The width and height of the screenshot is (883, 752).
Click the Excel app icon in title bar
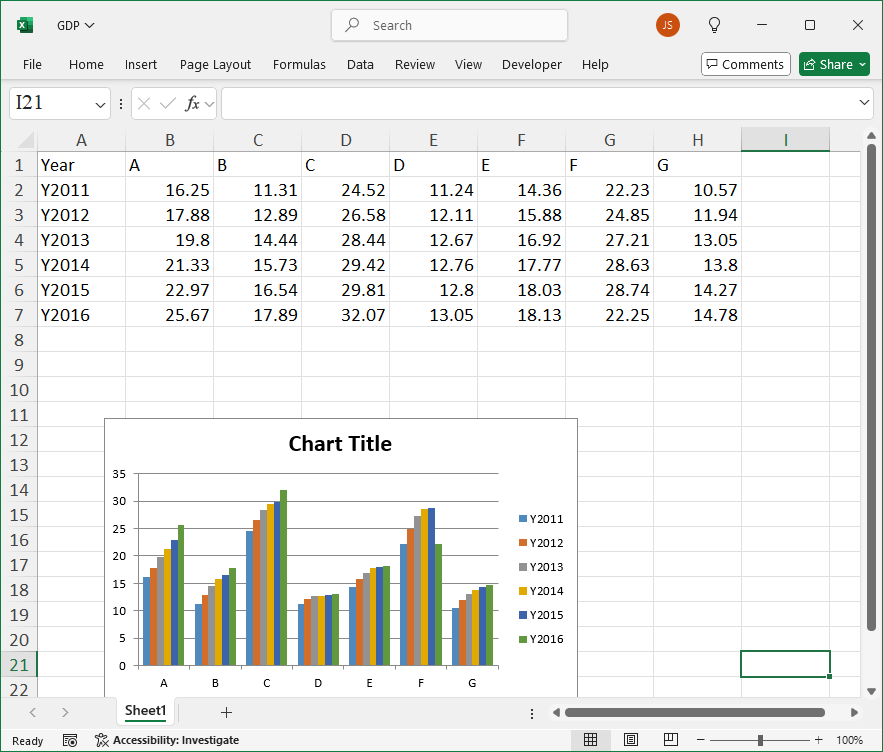(23, 24)
